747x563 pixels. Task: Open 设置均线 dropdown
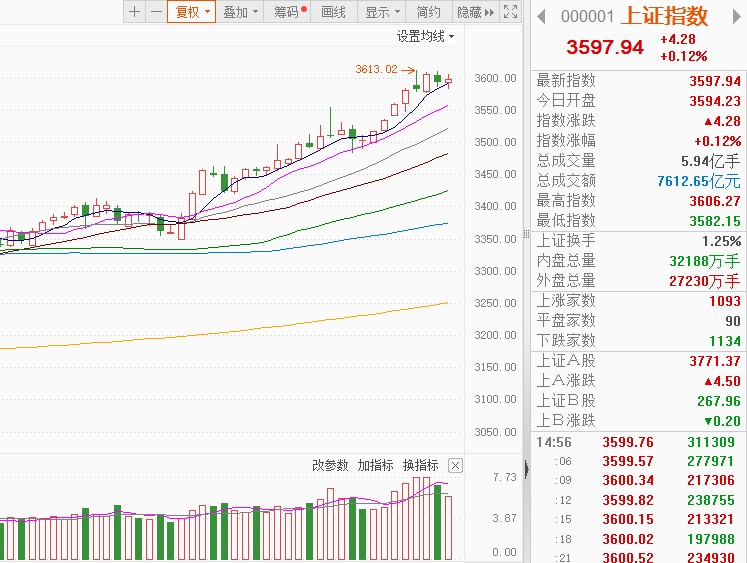(x=425, y=36)
